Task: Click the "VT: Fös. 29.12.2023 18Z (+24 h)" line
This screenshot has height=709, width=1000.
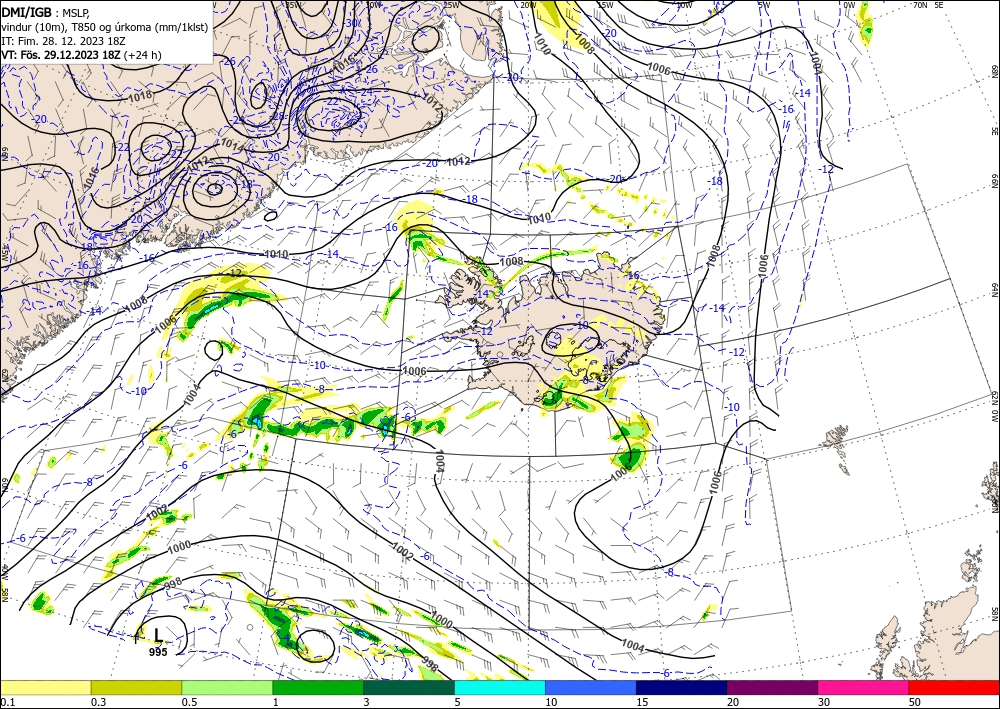Action: pos(81,55)
